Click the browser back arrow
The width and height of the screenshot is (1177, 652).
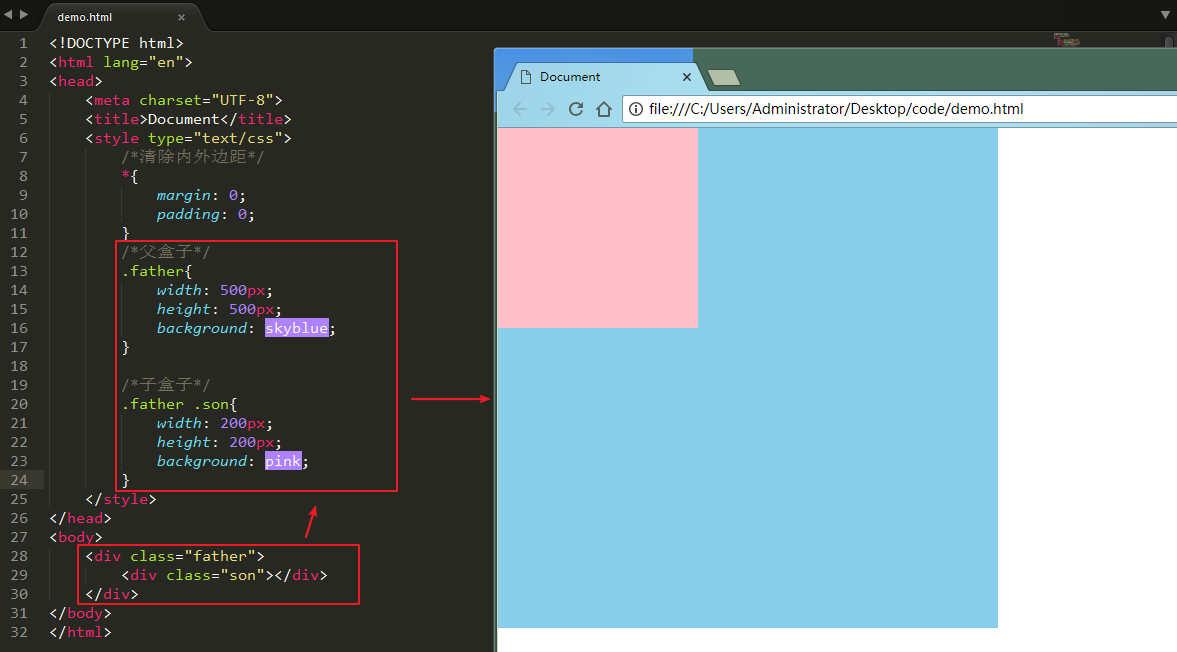(x=519, y=110)
